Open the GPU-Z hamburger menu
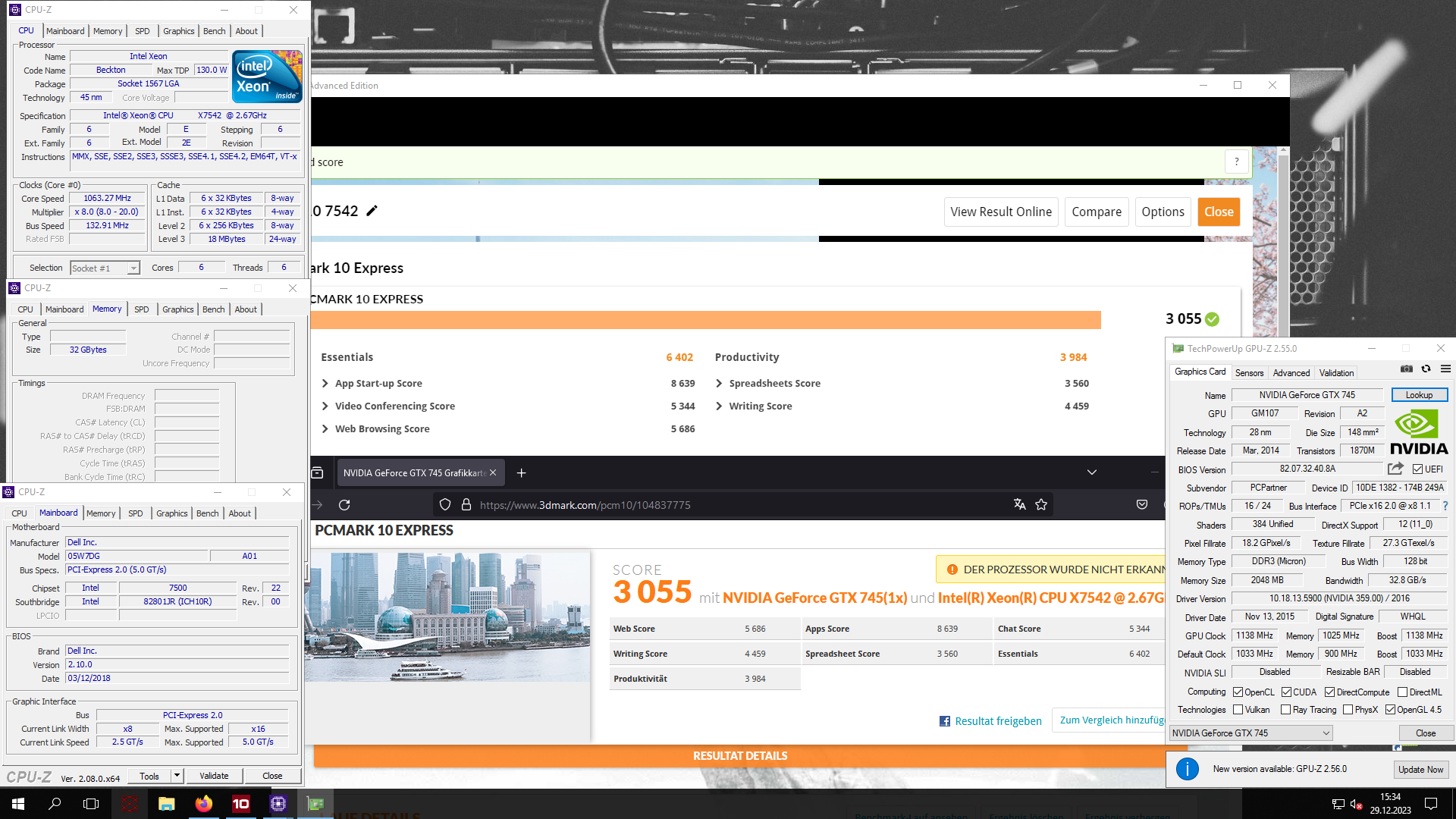This screenshot has width=1456, height=819. pyautogui.click(x=1445, y=369)
